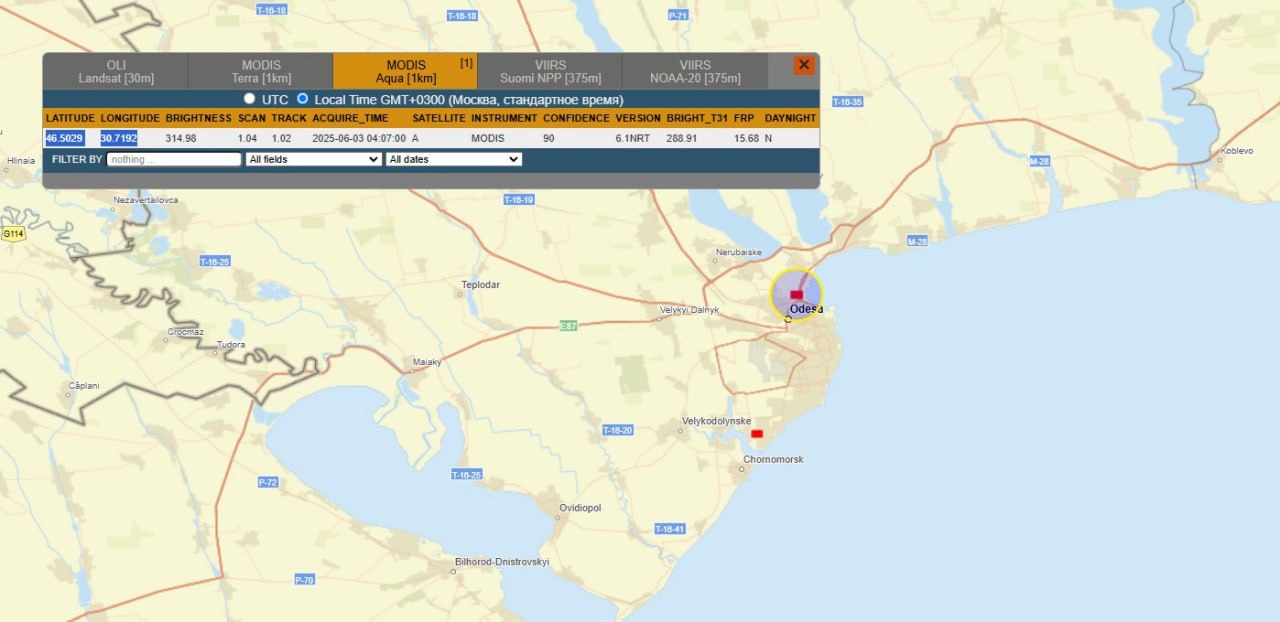Click the Teplodar town label
Image resolution: width=1280 pixels, height=622 pixels.
coord(480,285)
